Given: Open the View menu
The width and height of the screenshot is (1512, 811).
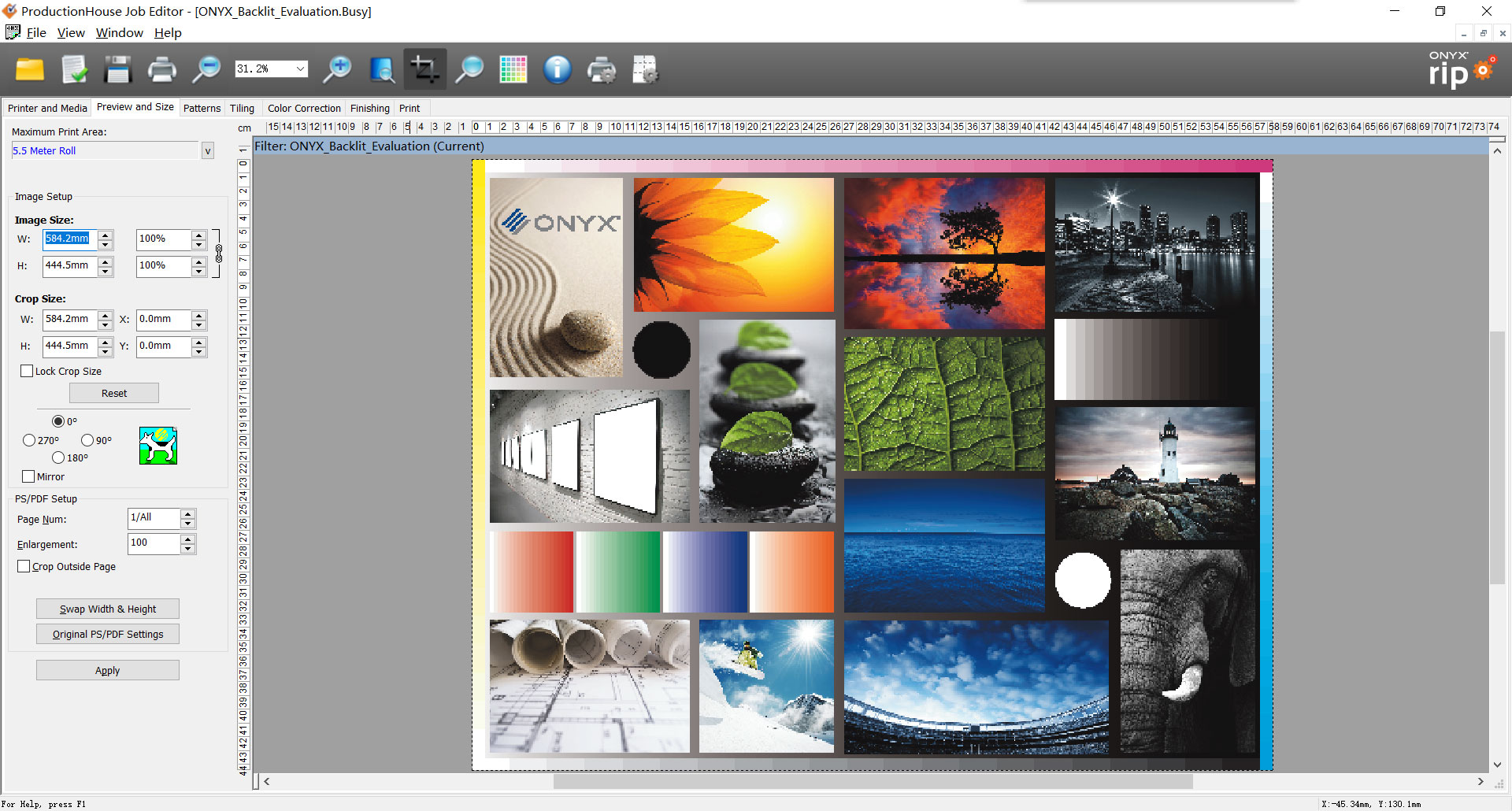Looking at the screenshot, I should pyautogui.click(x=71, y=33).
